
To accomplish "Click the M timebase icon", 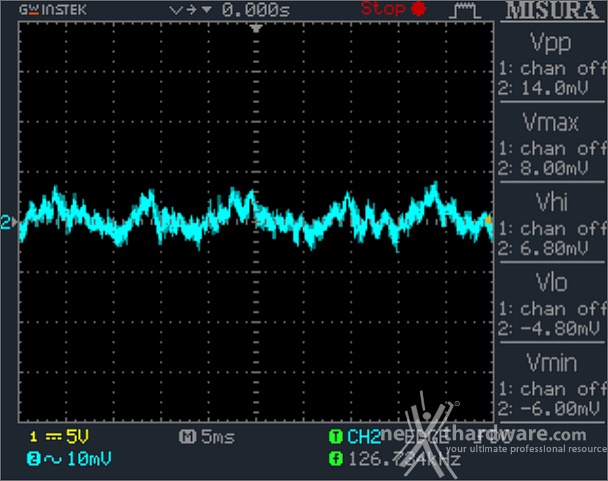I will click(187, 437).
